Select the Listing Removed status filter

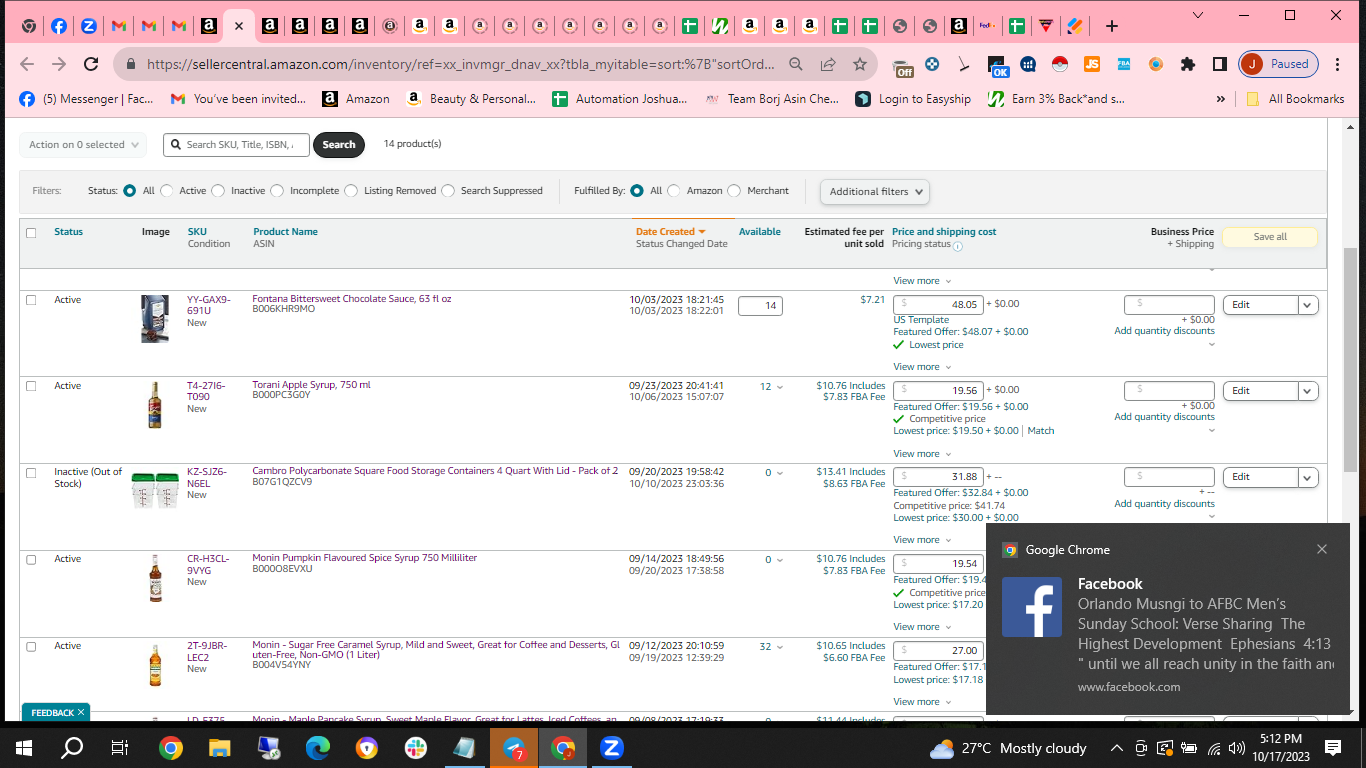(x=351, y=190)
